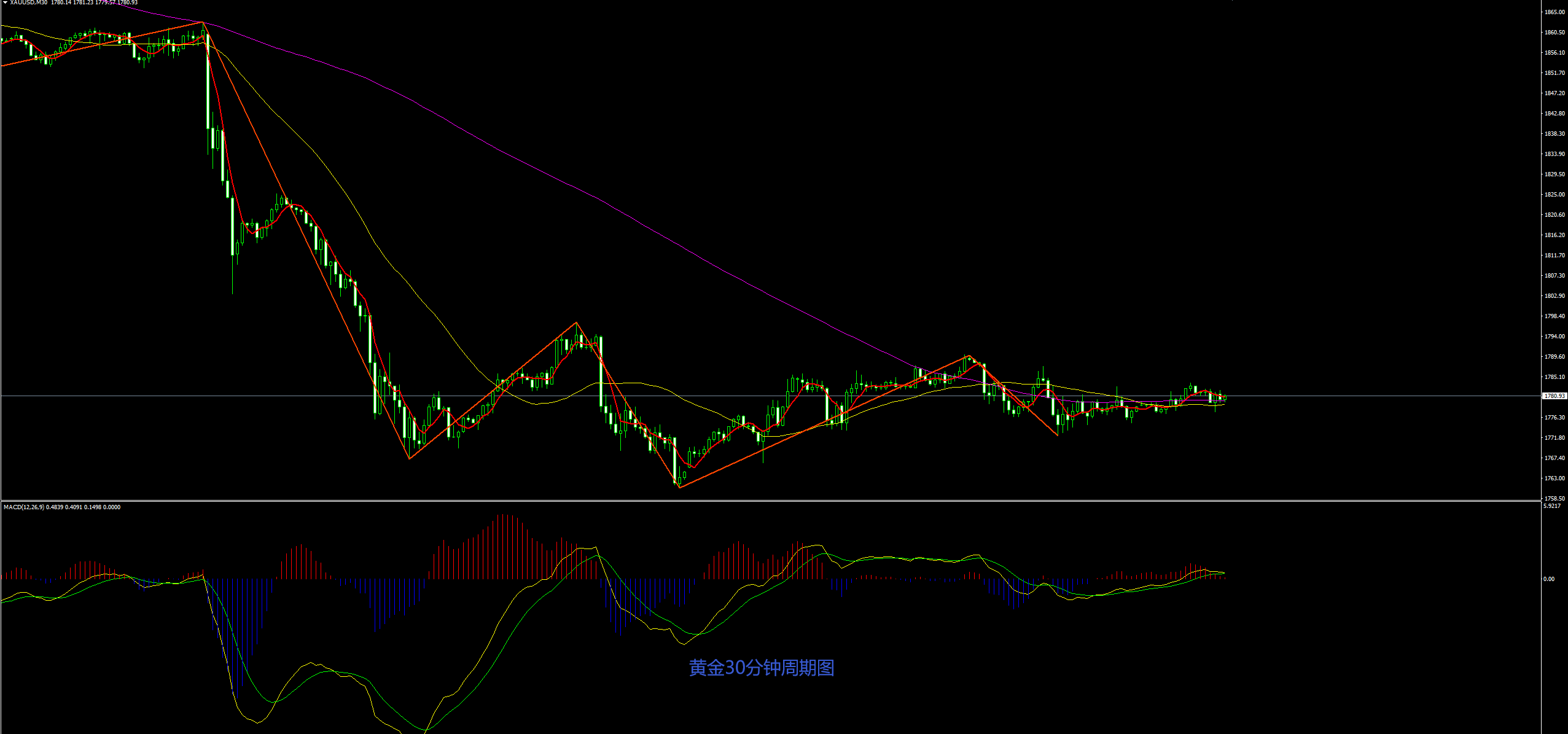Click the MACD zero level label 0.00
This screenshot has height=734, width=1568.
click(1549, 579)
